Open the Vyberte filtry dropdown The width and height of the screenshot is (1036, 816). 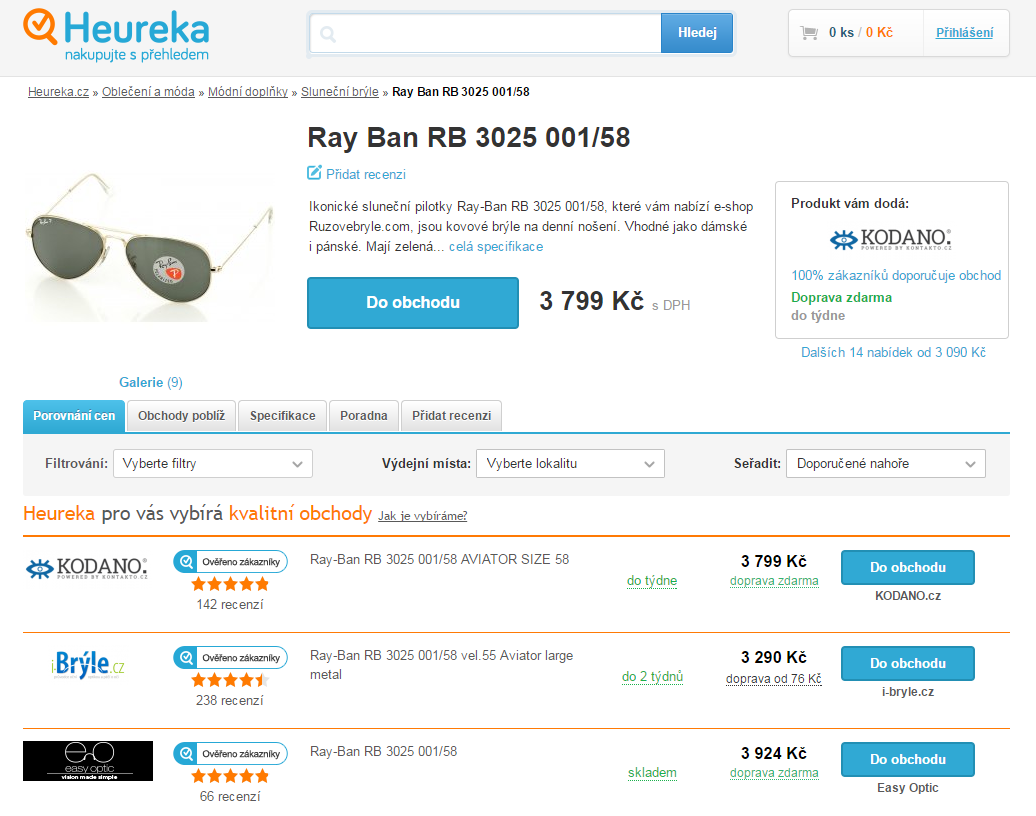pyautogui.click(x=213, y=463)
